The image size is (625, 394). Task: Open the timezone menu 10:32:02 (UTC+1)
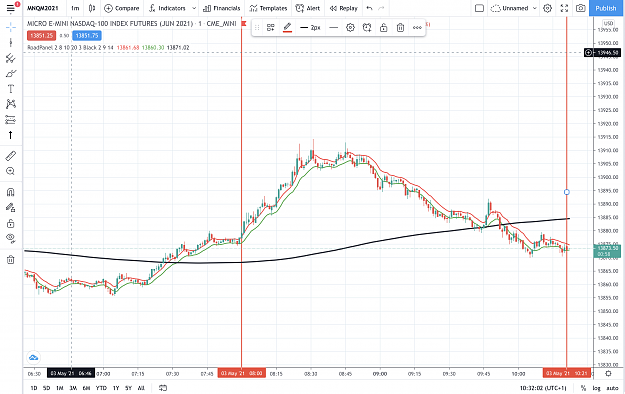(x=543, y=388)
